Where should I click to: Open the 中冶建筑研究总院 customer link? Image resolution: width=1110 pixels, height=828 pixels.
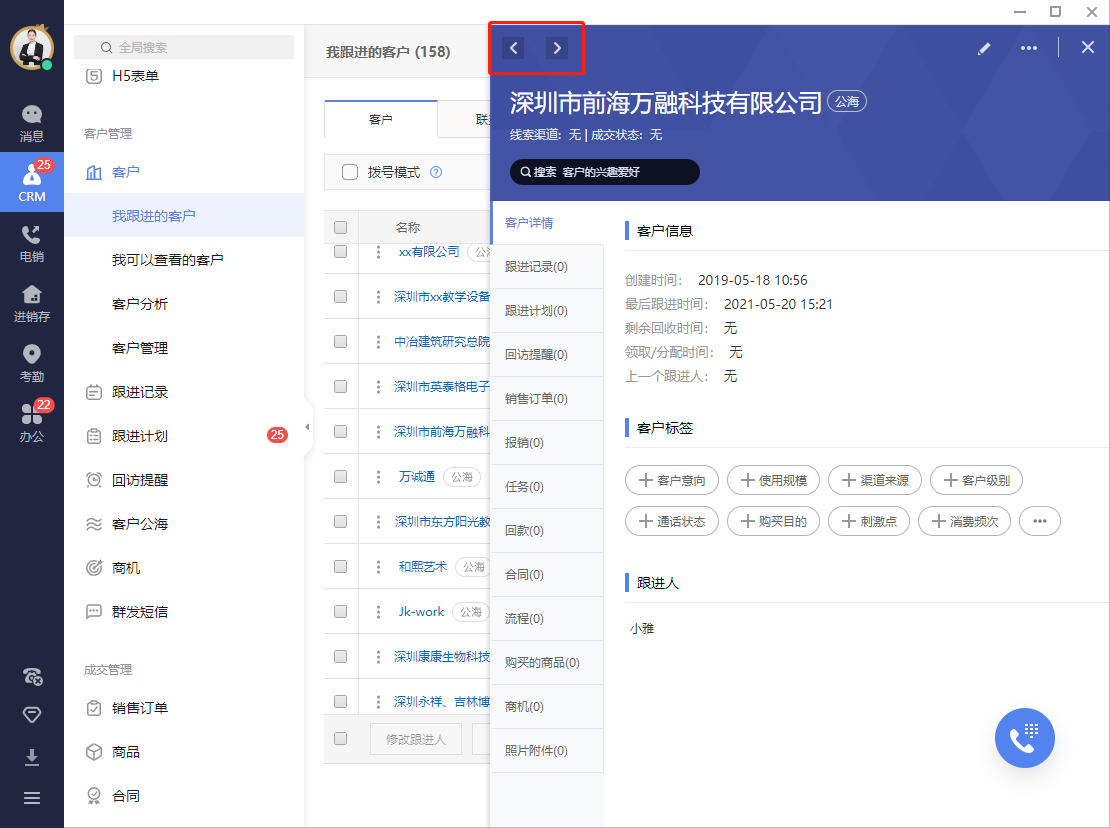(x=441, y=342)
